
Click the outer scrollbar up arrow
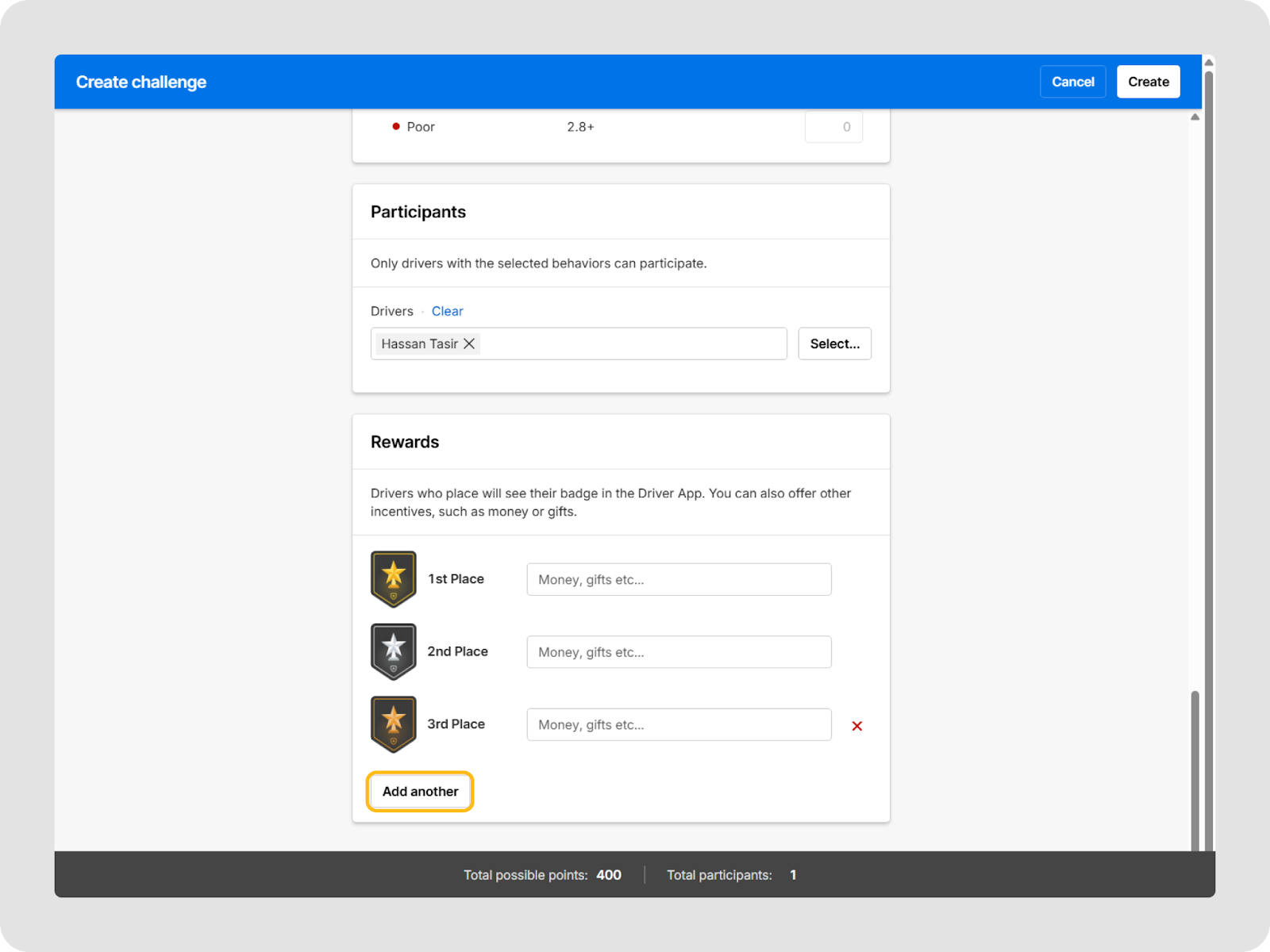[x=1209, y=63]
